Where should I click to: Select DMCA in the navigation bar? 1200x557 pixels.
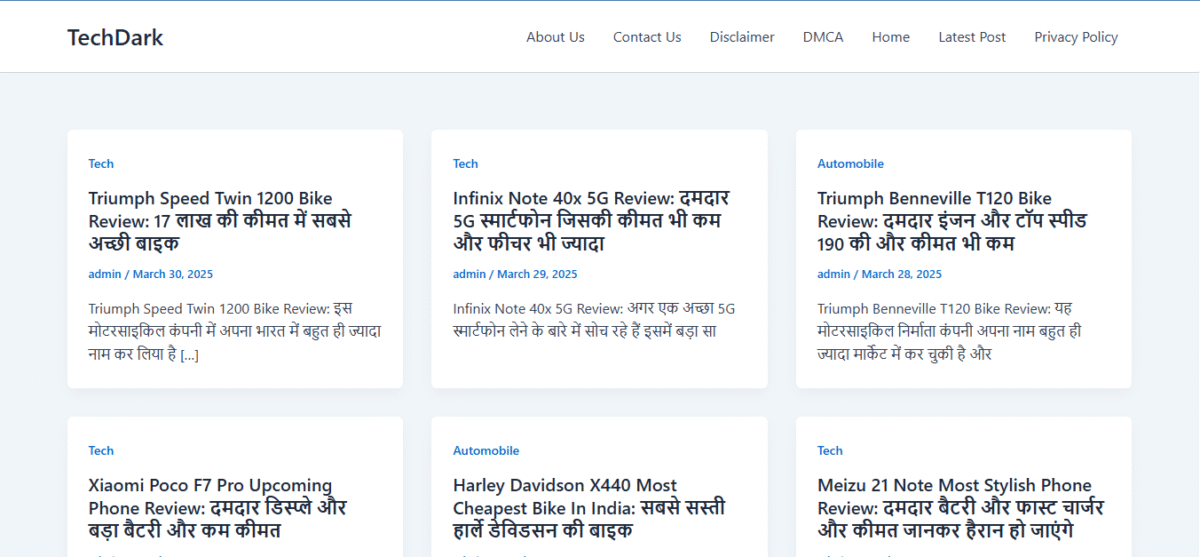click(x=823, y=37)
